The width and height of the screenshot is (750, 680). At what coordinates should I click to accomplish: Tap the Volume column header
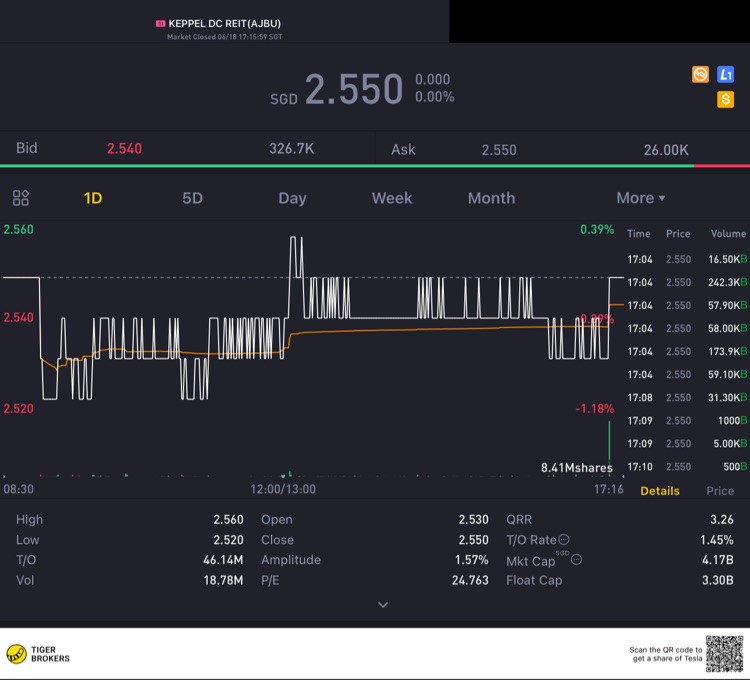[x=728, y=234]
